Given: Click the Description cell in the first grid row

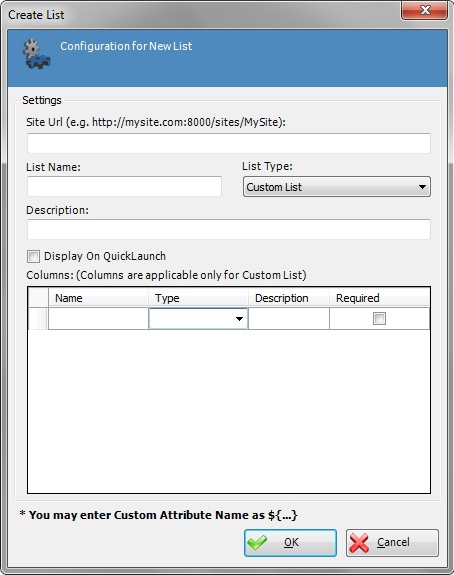Looking at the screenshot, I should tap(289, 319).
